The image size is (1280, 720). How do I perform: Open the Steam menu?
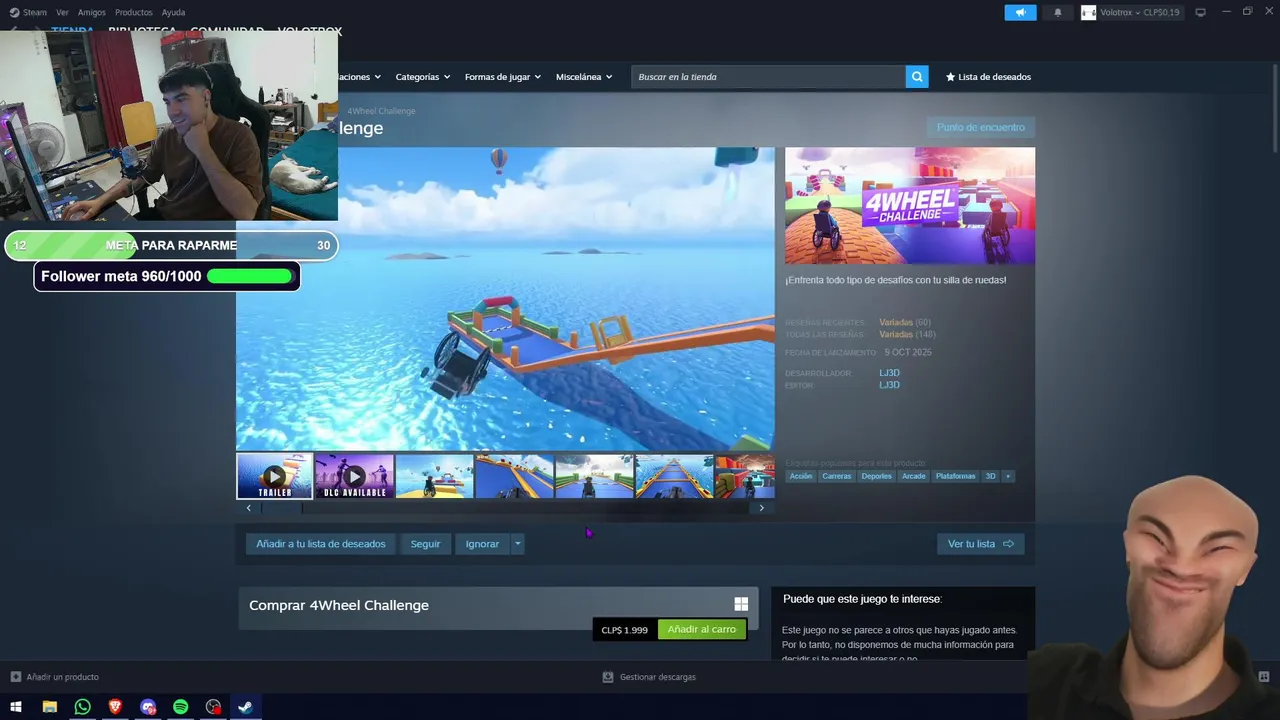point(28,13)
